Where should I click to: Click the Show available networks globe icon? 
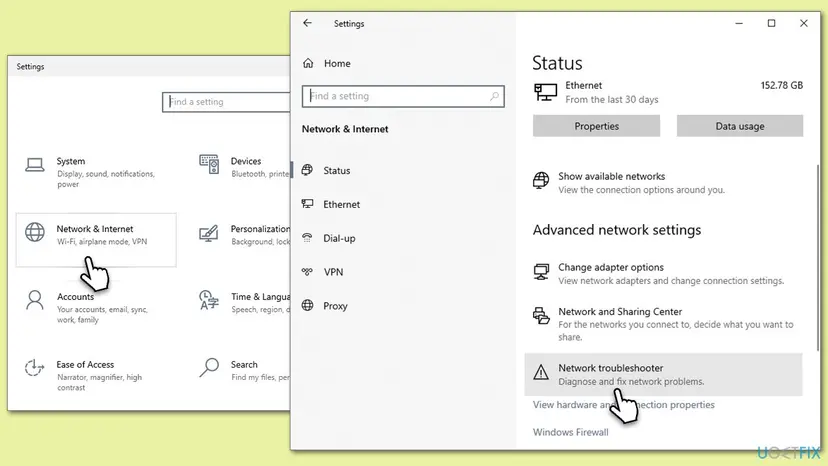coord(541,180)
